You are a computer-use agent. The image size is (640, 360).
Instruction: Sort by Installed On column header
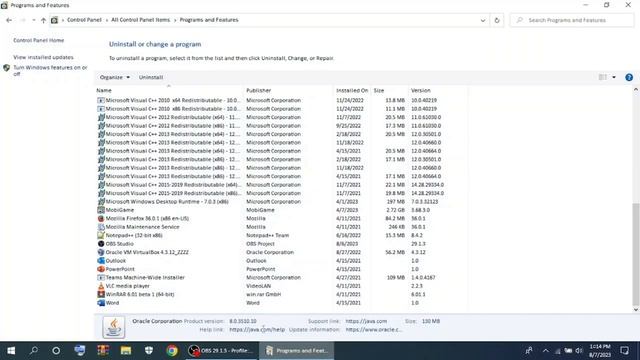(352, 90)
